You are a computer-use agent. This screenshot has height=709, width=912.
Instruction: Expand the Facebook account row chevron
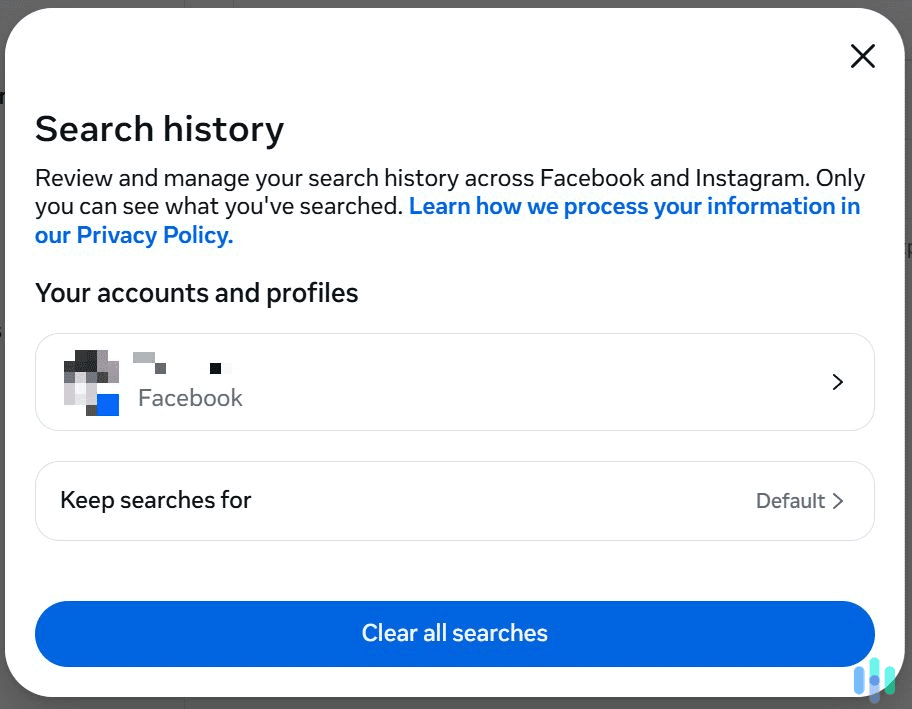pyautogui.click(x=838, y=382)
